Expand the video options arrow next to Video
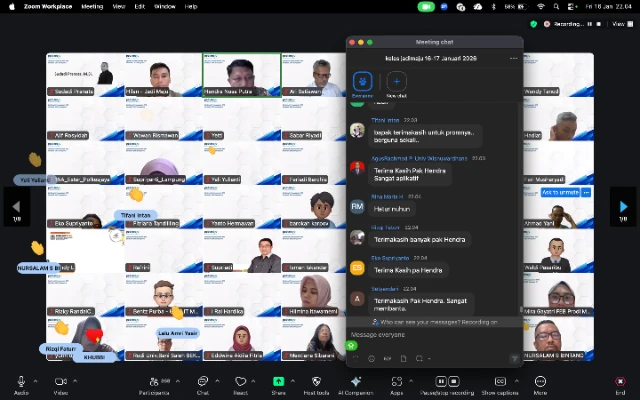Screen dimensions: 640x400 pyautogui.click(x=75, y=380)
